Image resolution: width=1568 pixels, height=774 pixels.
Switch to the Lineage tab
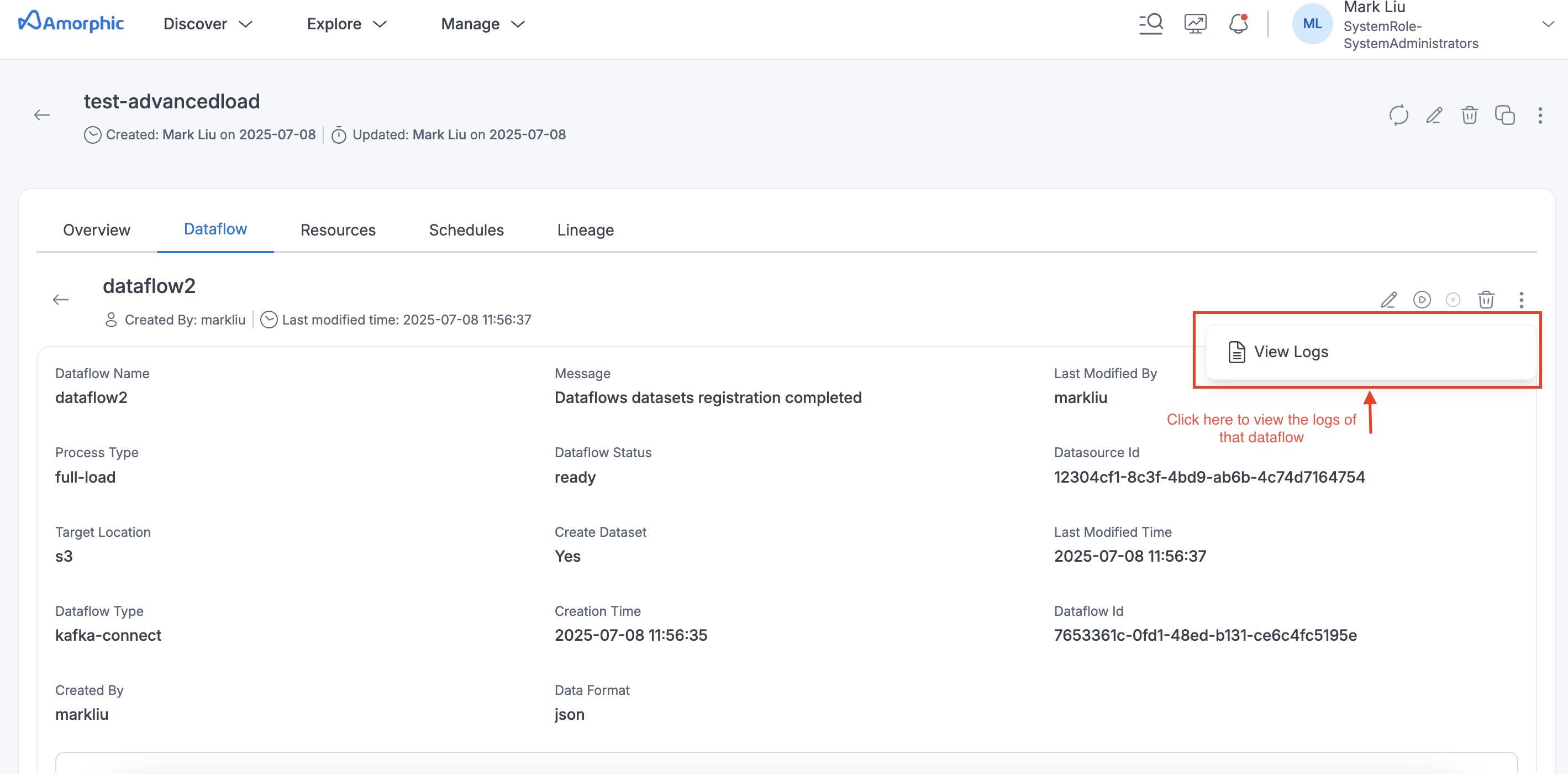coord(585,229)
